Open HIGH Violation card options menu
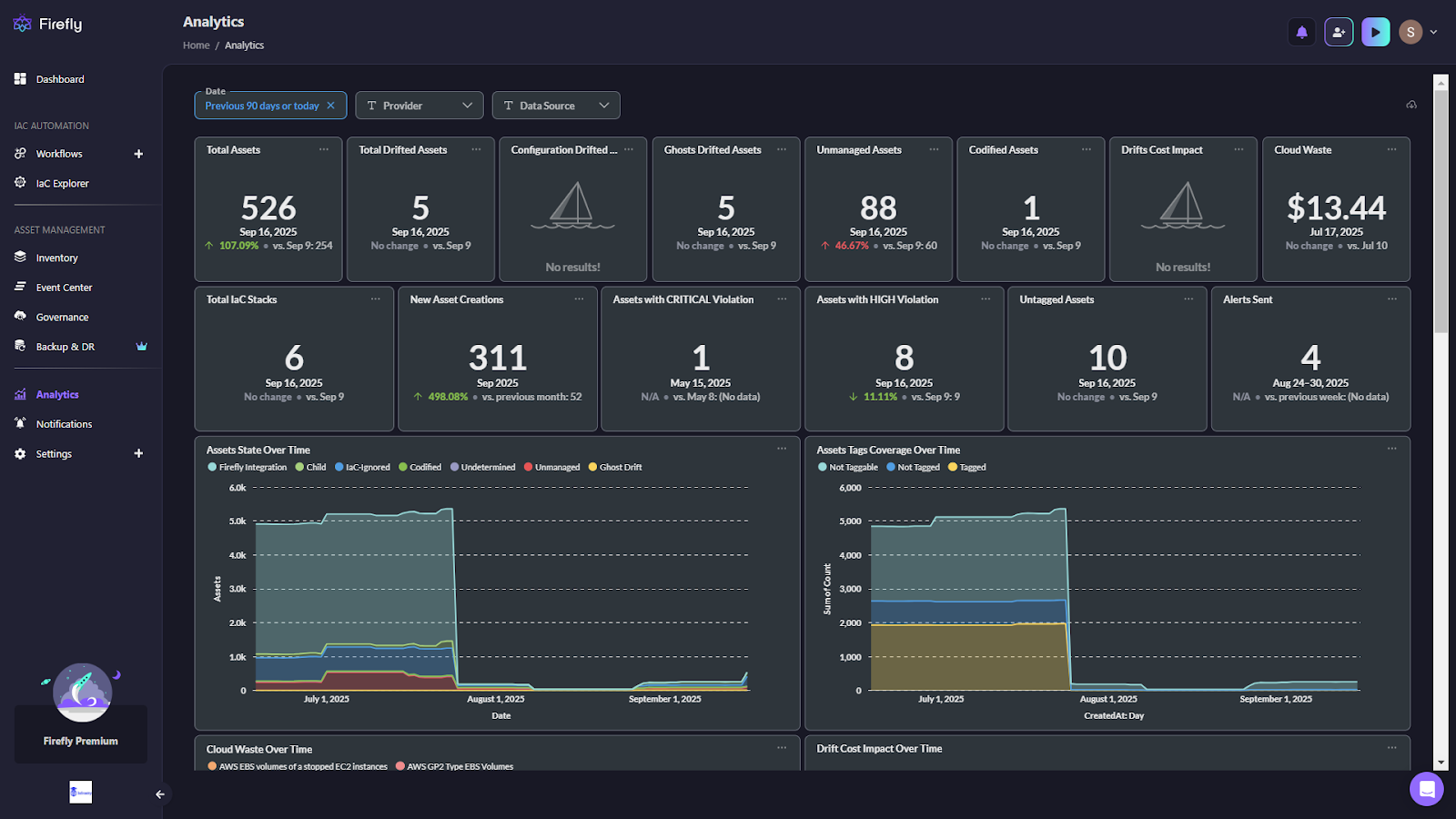The width and height of the screenshot is (1456, 819). tap(986, 298)
